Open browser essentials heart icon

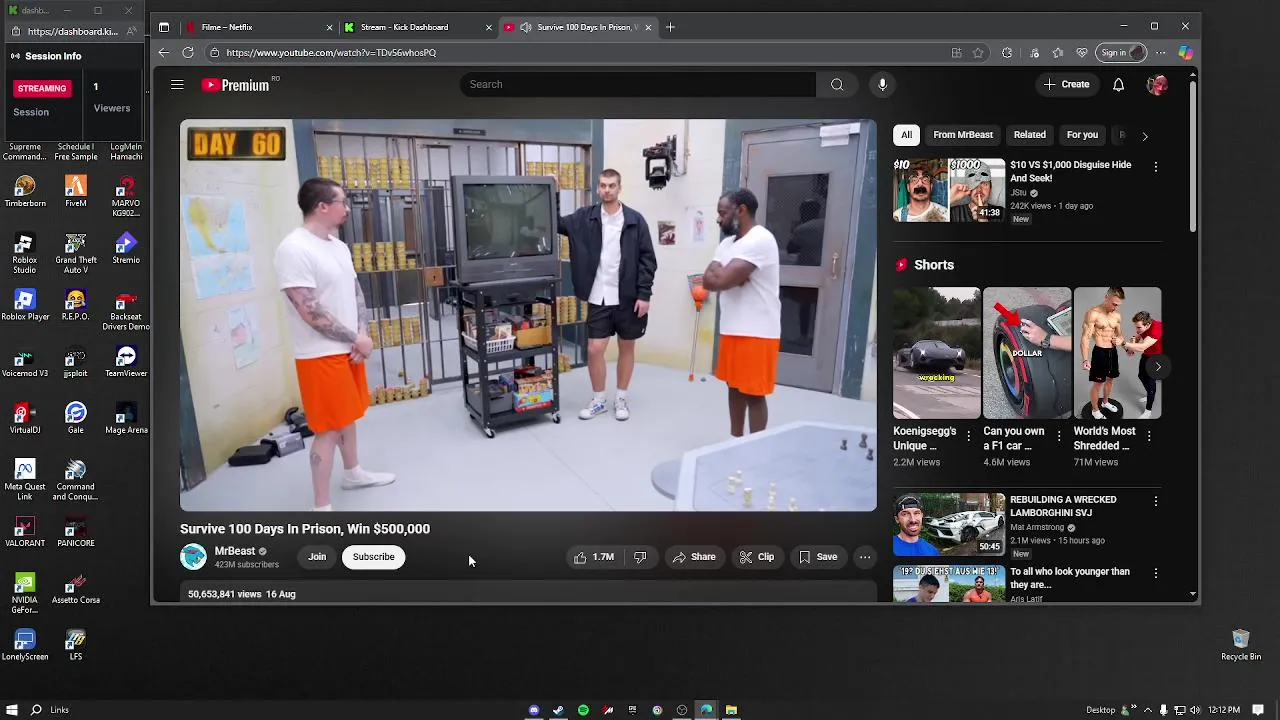tap(1081, 53)
